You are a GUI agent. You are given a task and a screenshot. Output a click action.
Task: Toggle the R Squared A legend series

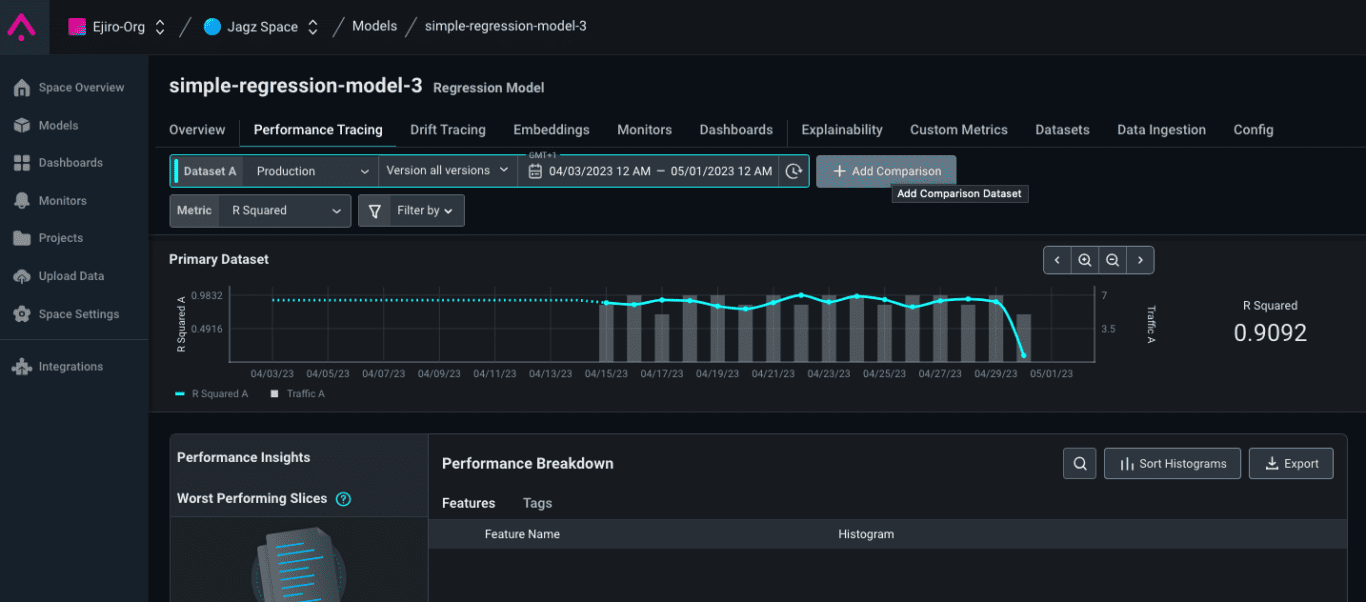pyautogui.click(x=211, y=394)
